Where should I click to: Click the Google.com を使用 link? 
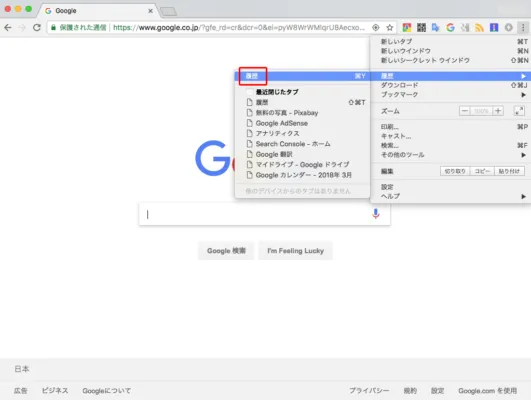tap(488, 391)
